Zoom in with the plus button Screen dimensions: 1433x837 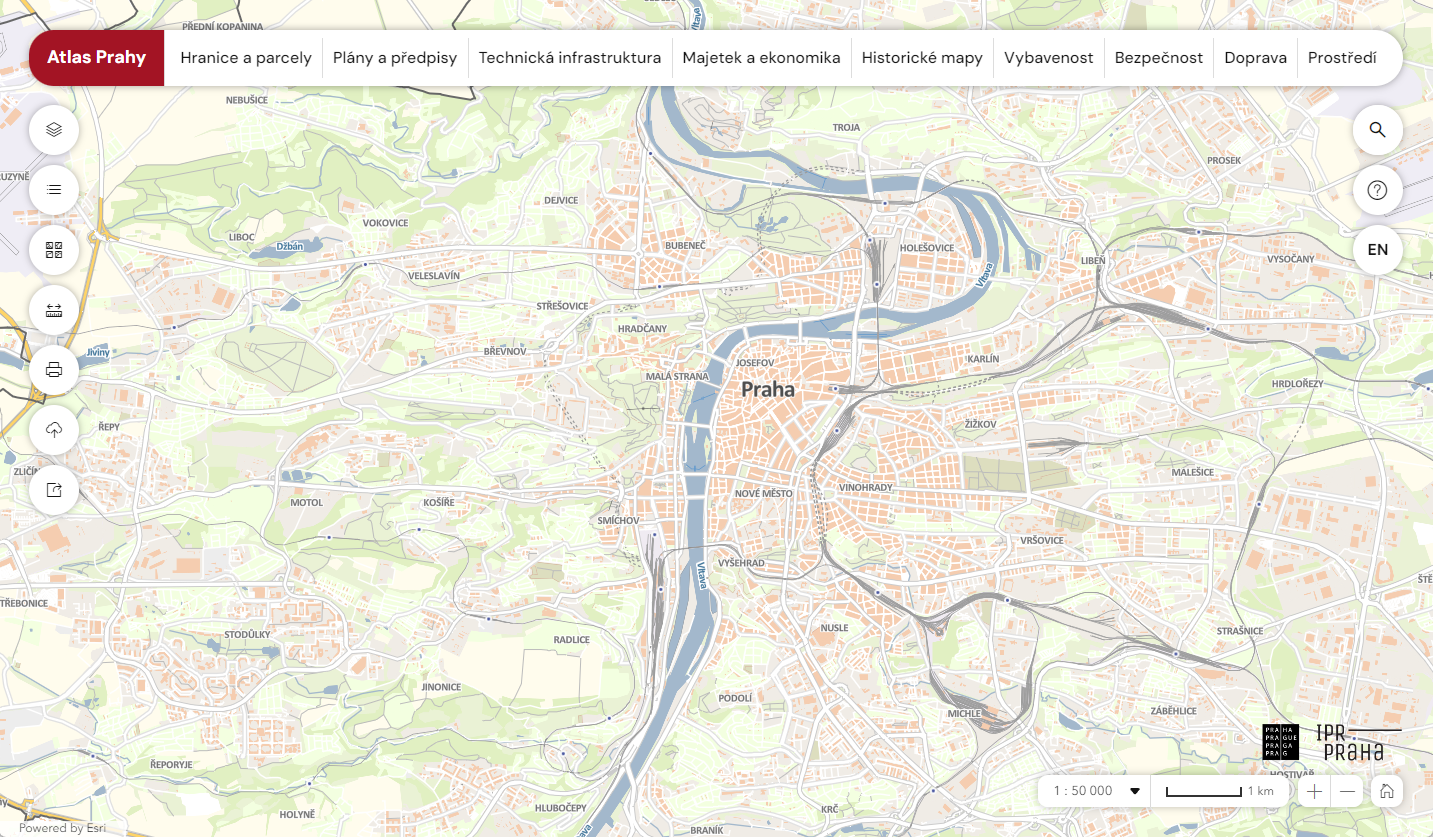click(1314, 791)
